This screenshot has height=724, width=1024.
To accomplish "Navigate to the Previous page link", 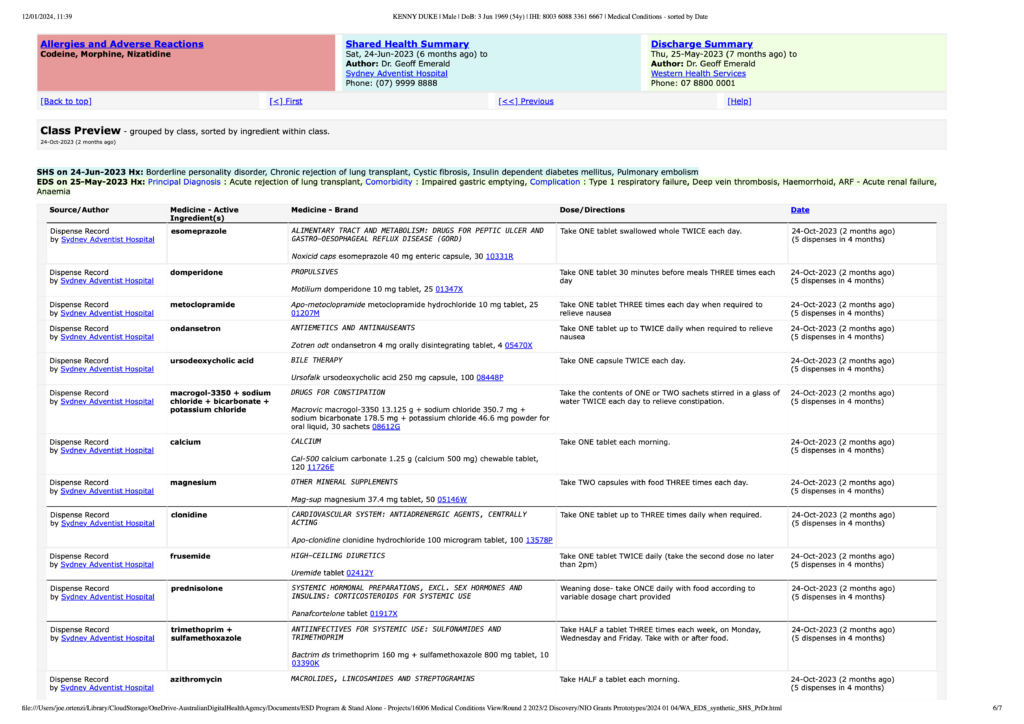I will point(526,101).
